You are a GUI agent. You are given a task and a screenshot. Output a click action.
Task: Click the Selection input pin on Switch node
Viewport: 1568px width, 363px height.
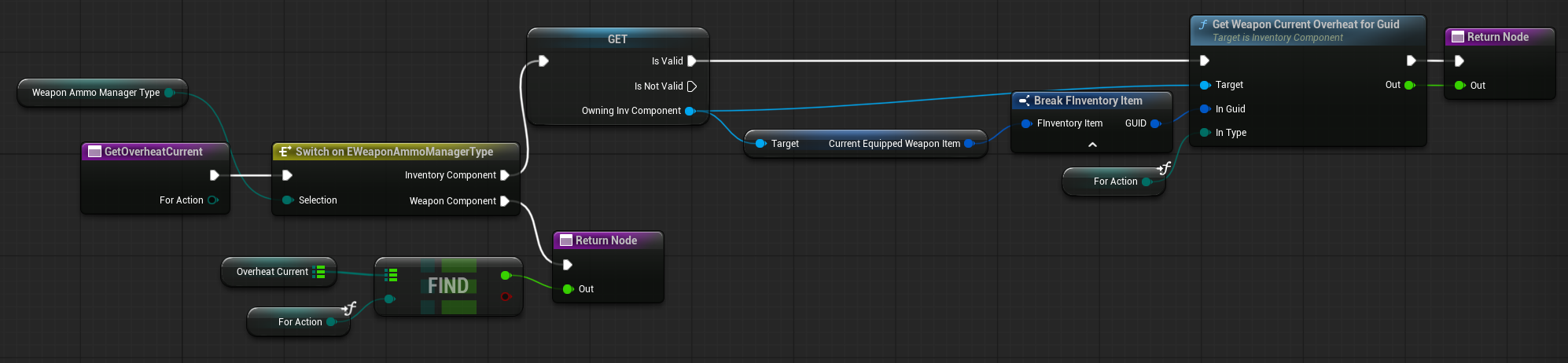tap(288, 200)
